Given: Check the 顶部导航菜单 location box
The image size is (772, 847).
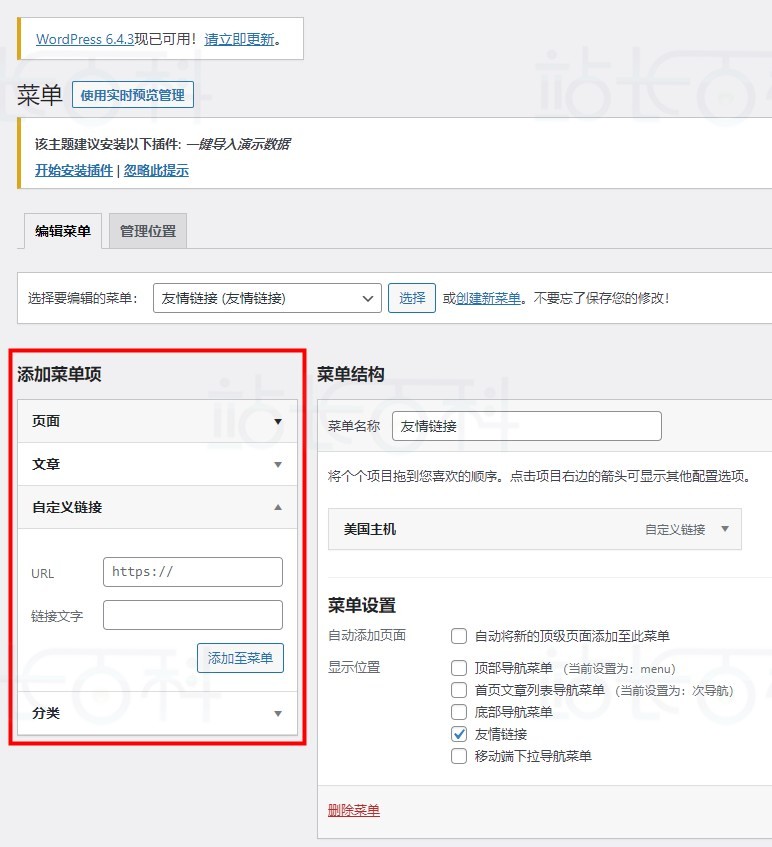Looking at the screenshot, I should pos(459,668).
